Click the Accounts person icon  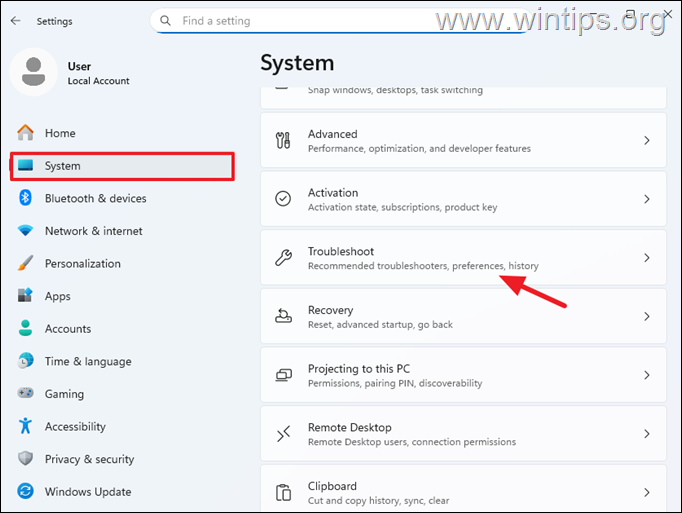click(x=25, y=328)
